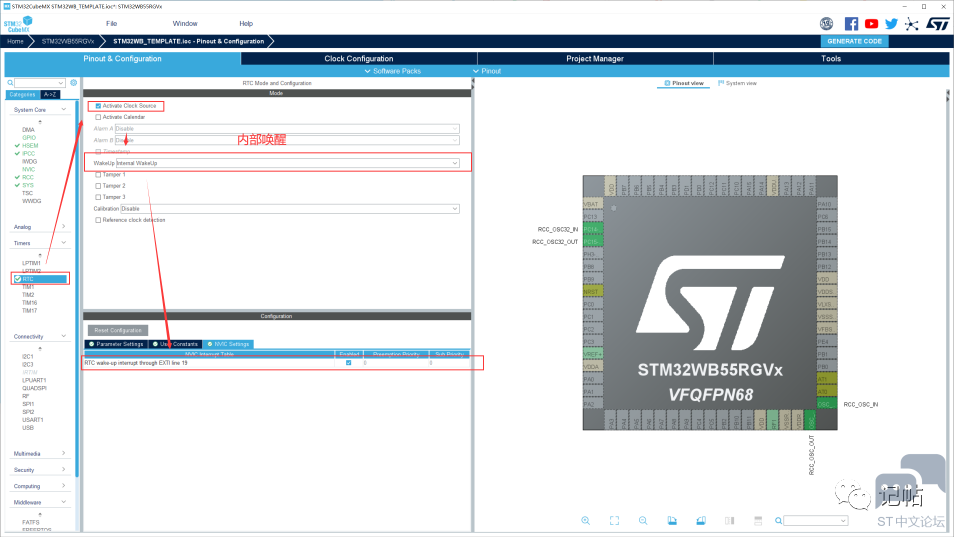Viewport: 954px width, 537px height.
Task: Select RCC in the System Core list
Action: (27, 177)
